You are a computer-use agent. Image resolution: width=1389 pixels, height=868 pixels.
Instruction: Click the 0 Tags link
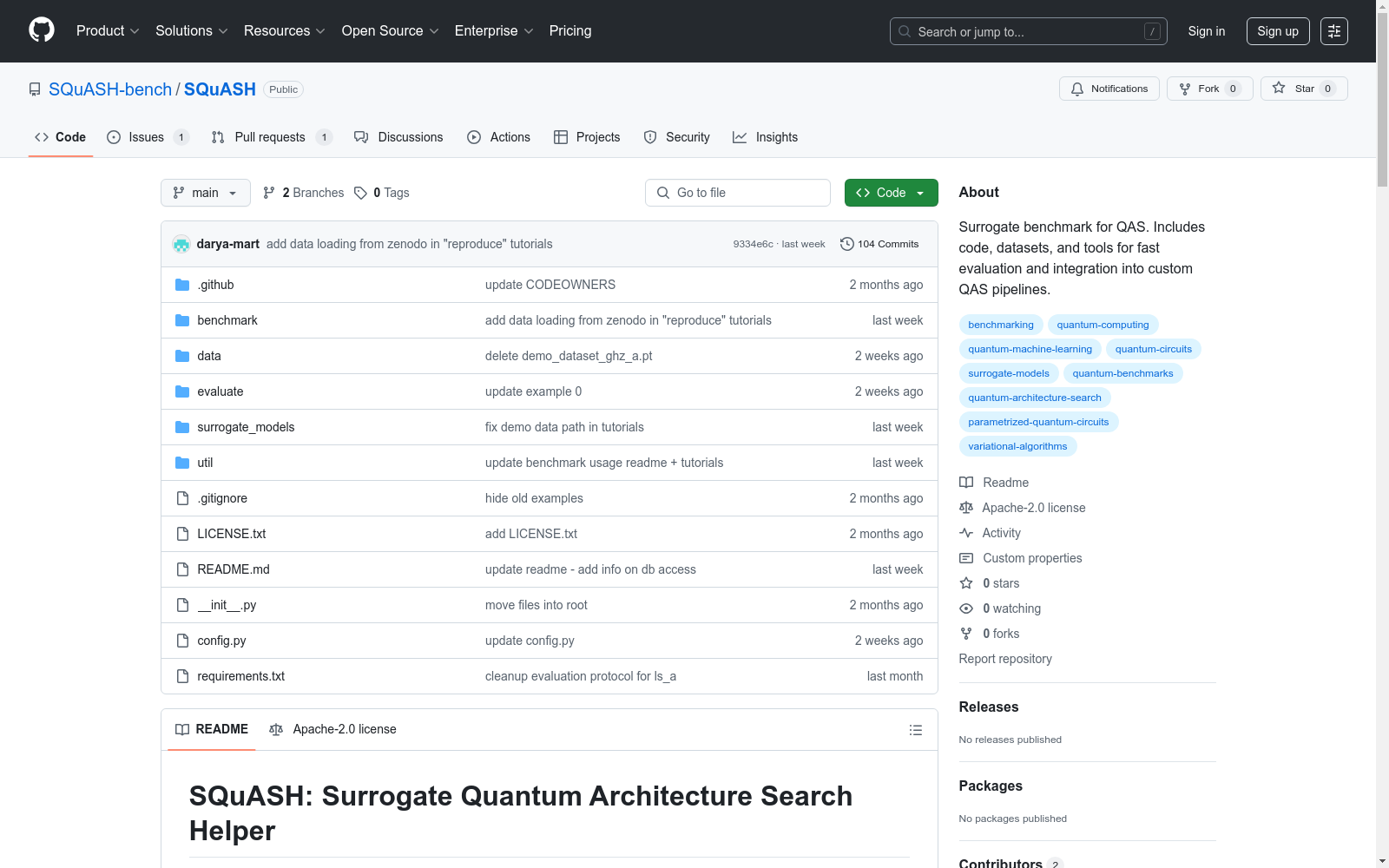382,193
